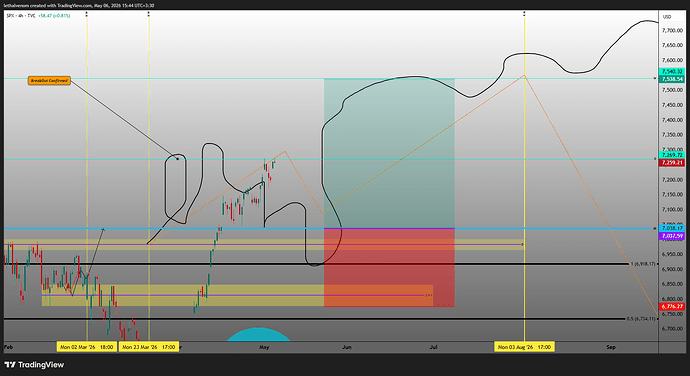Screen dimensions: 690x376
Task: Click the 7,538.54 green price tag
Action: [672, 79]
